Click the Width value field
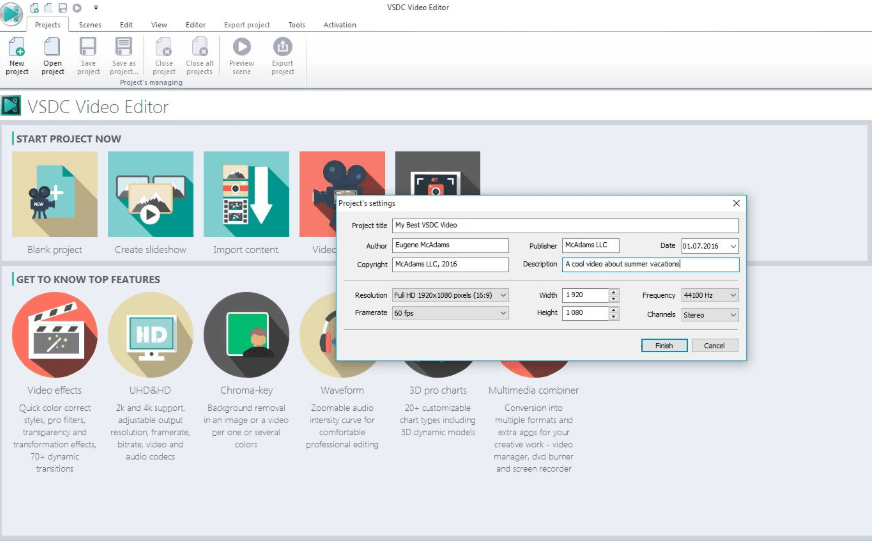Viewport: 872px width, 541px height. 585,295
